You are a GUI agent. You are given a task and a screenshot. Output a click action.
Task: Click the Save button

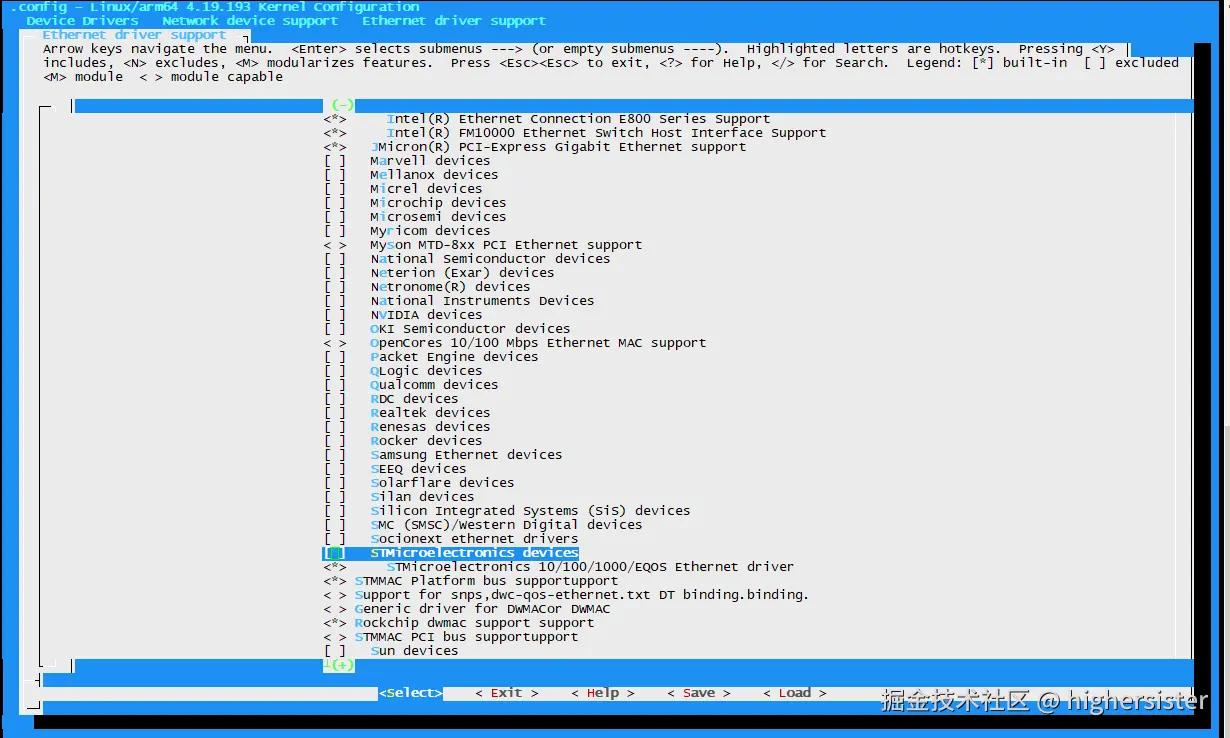[698, 693]
